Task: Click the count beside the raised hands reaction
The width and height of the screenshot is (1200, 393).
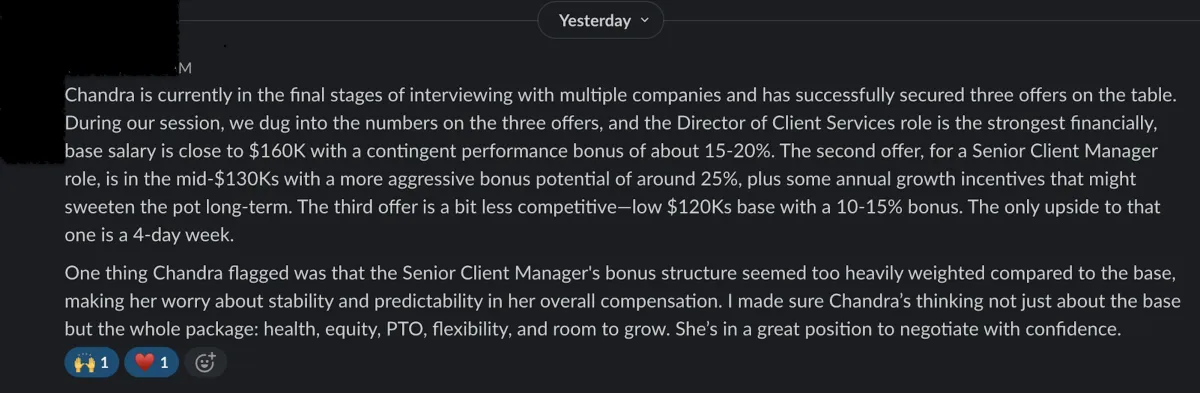Action: click(x=105, y=363)
